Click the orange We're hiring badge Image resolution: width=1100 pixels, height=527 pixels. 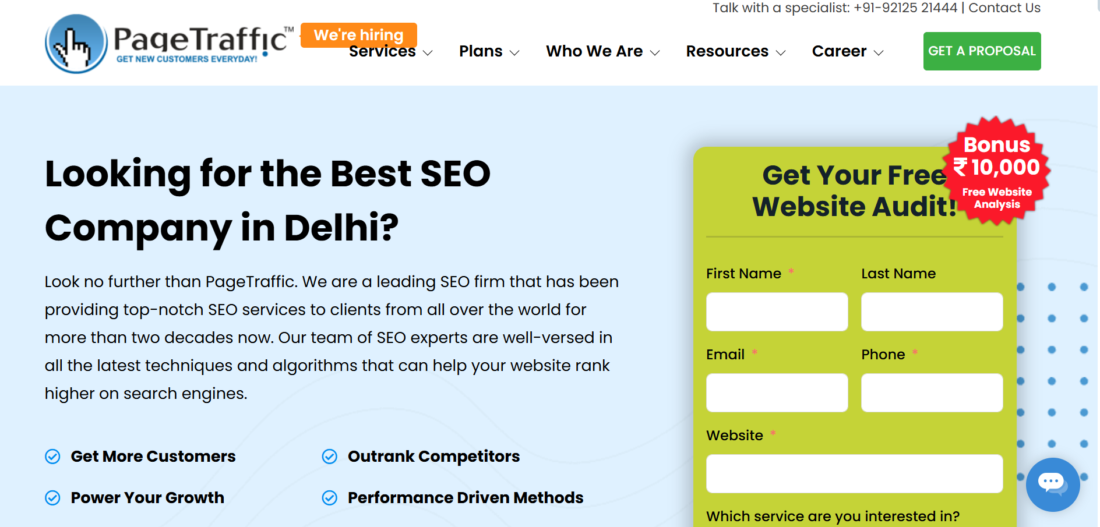[x=358, y=35]
